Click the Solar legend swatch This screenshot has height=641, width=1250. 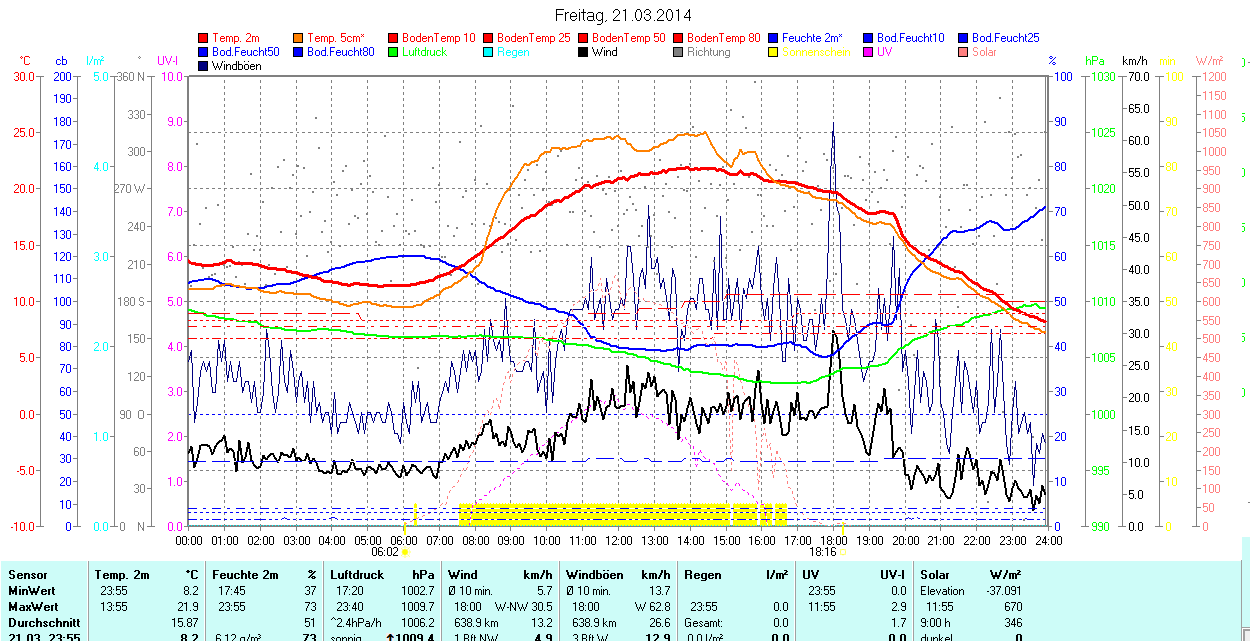click(964, 52)
